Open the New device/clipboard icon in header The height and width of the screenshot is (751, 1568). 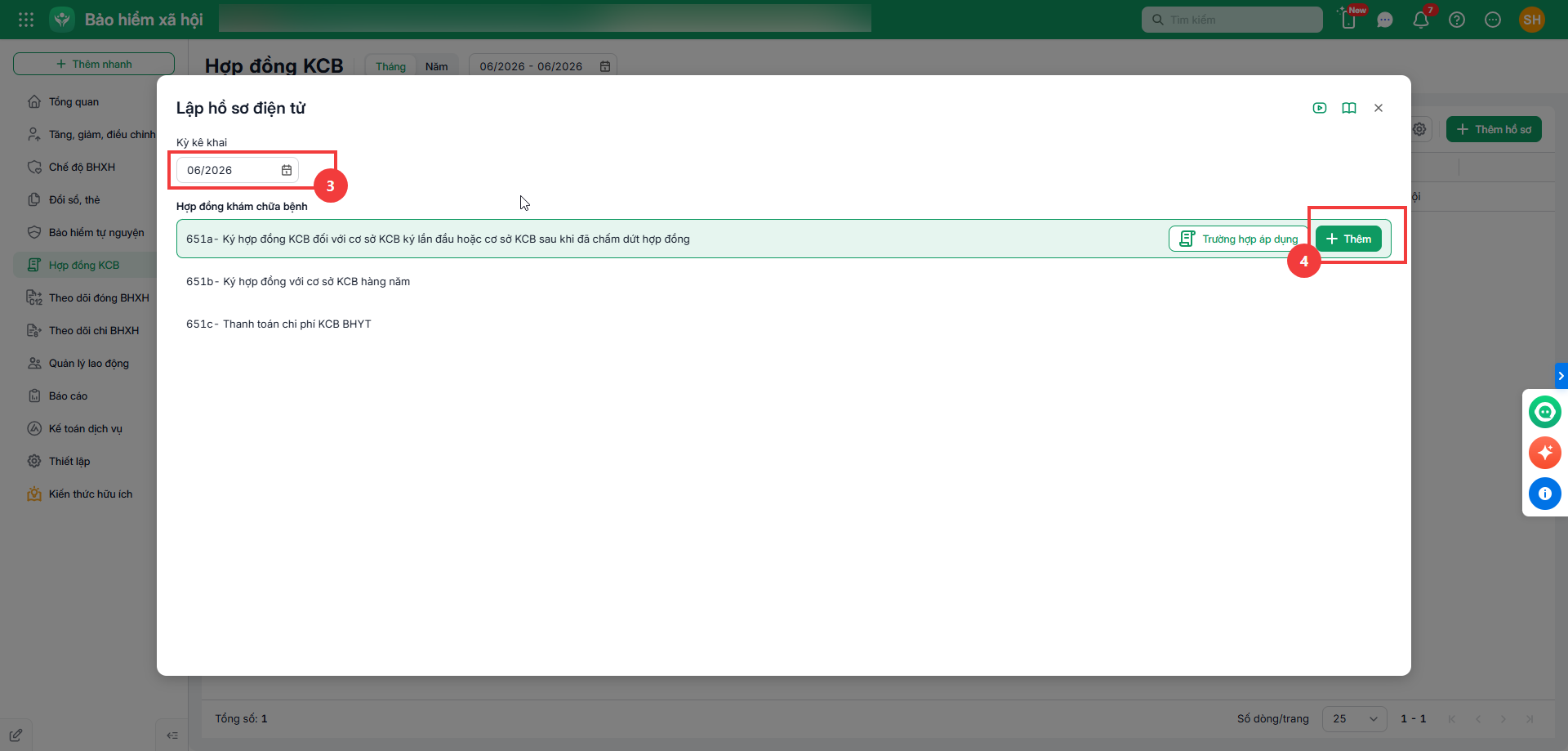pyautogui.click(x=1349, y=20)
